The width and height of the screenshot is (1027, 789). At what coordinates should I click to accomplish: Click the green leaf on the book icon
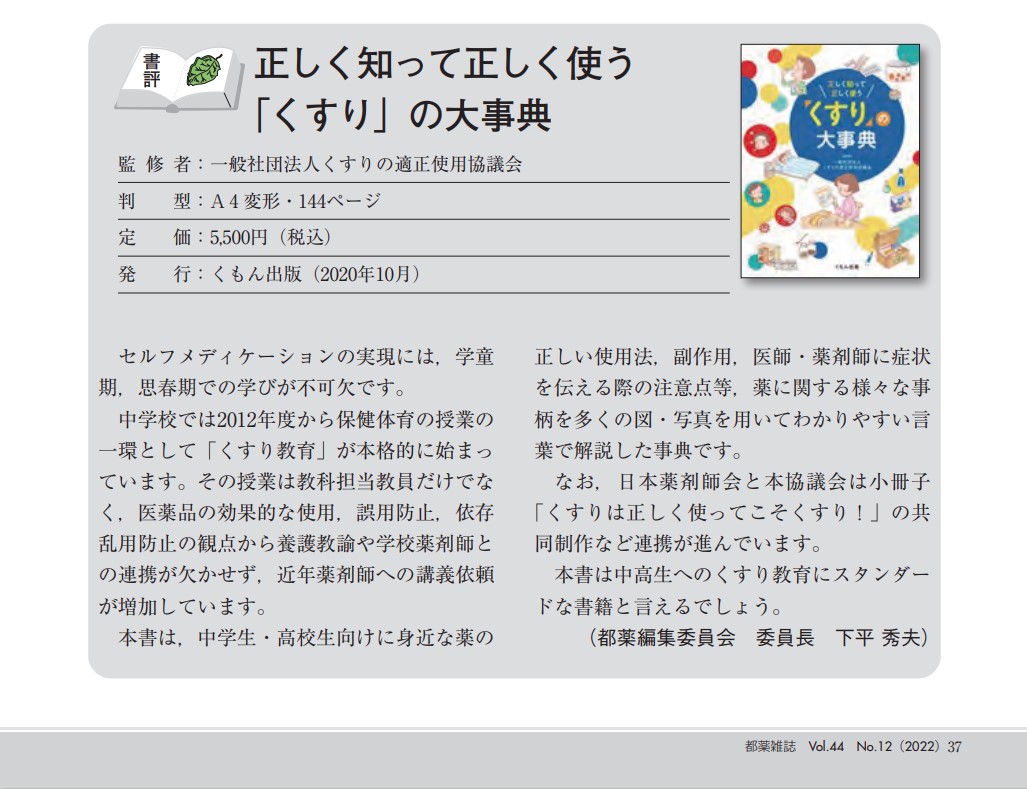click(205, 69)
